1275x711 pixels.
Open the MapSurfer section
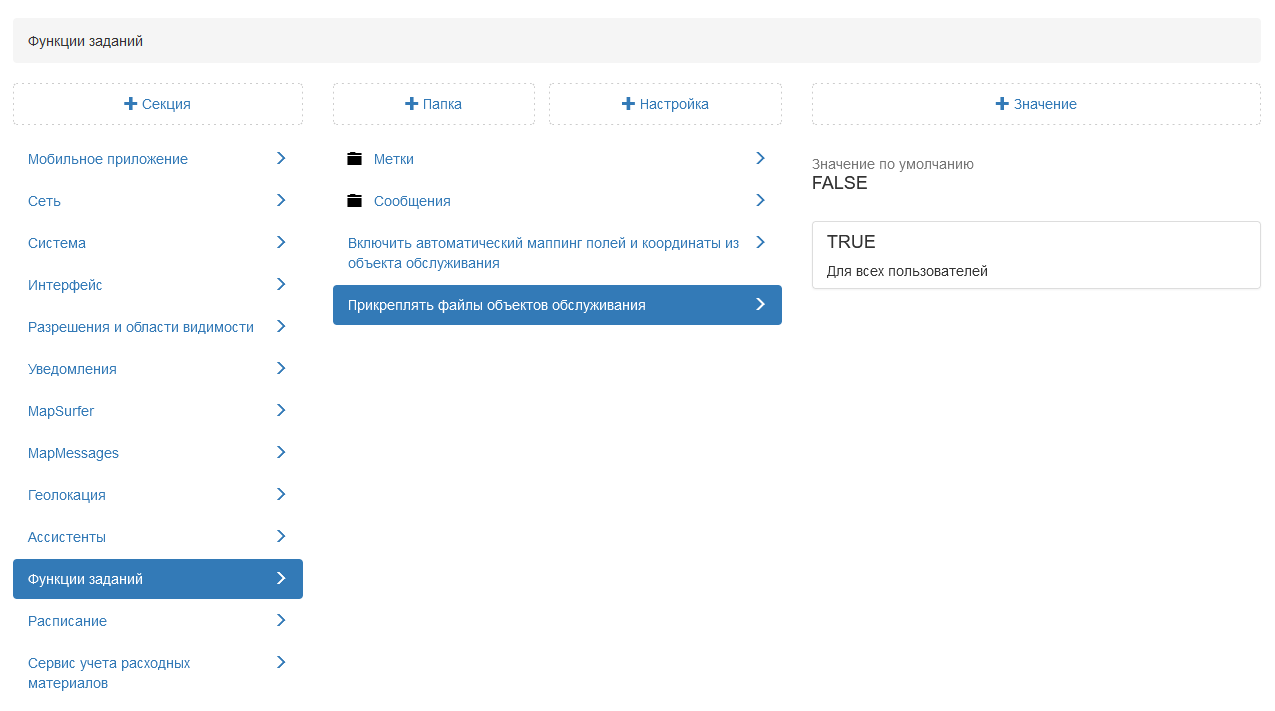158,411
